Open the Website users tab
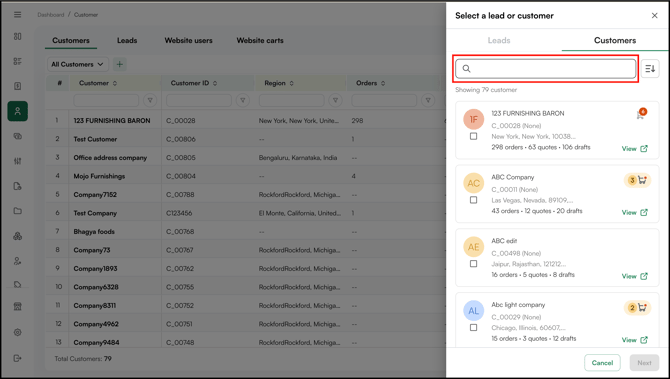 188,41
